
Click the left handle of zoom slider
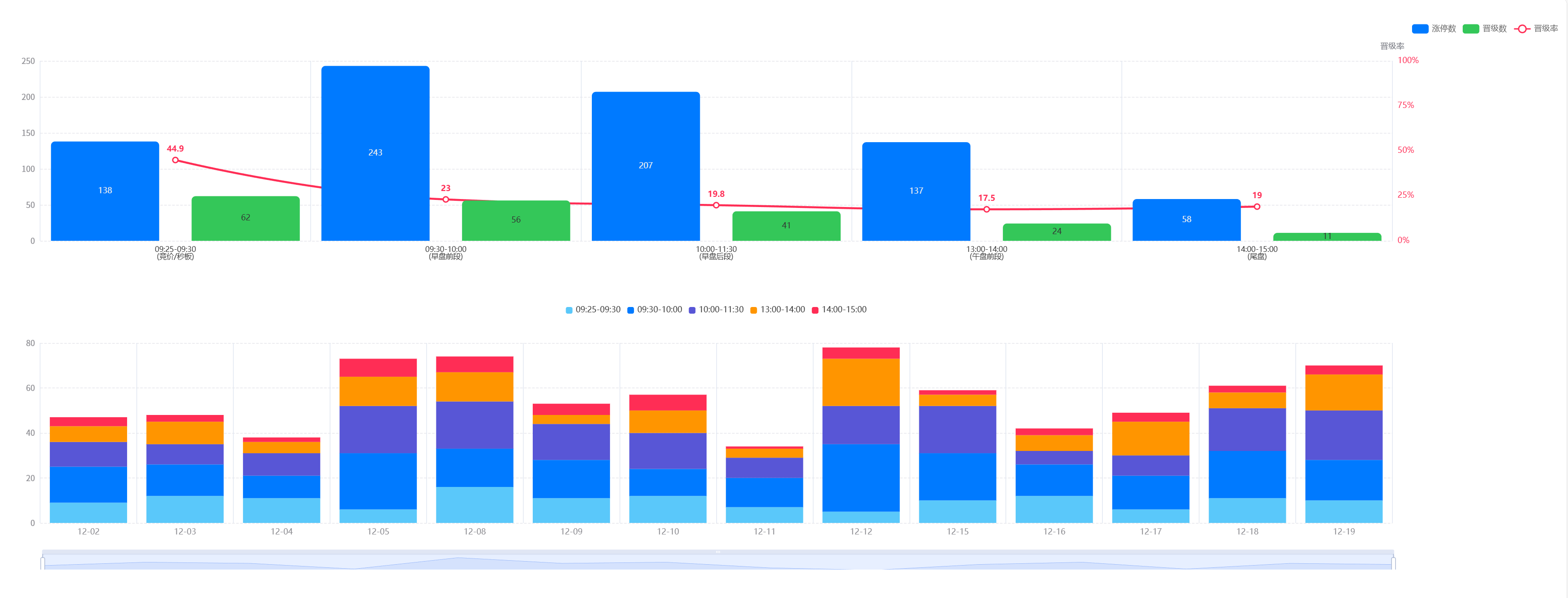coord(43,563)
